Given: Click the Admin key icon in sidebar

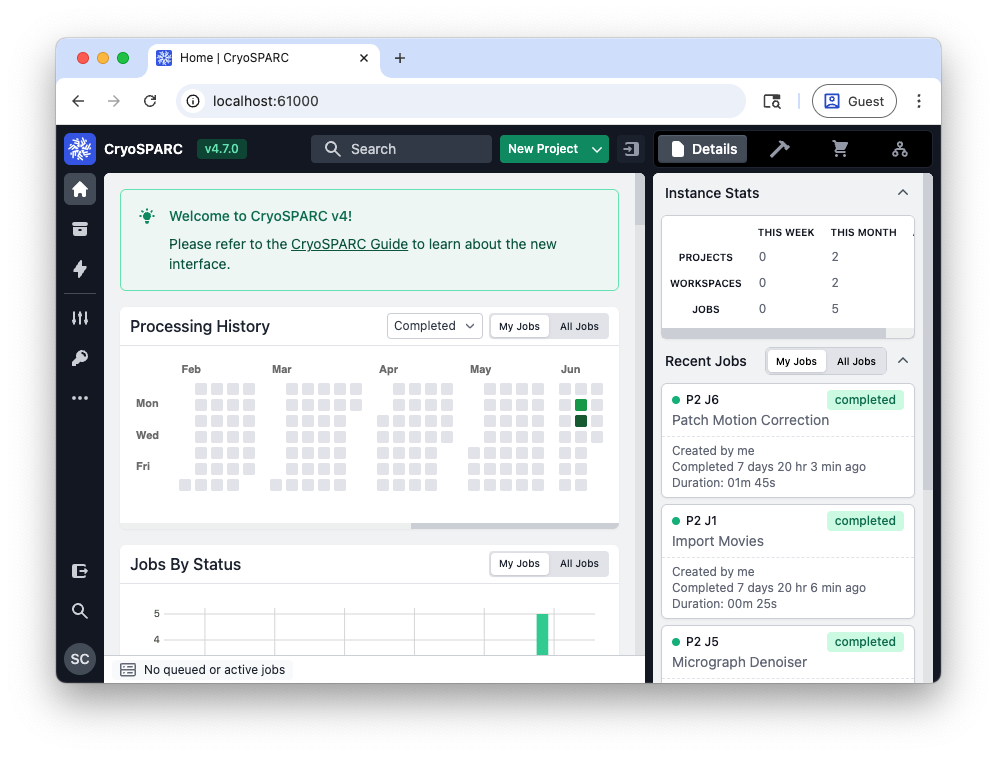Looking at the screenshot, I should pos(80,358).
